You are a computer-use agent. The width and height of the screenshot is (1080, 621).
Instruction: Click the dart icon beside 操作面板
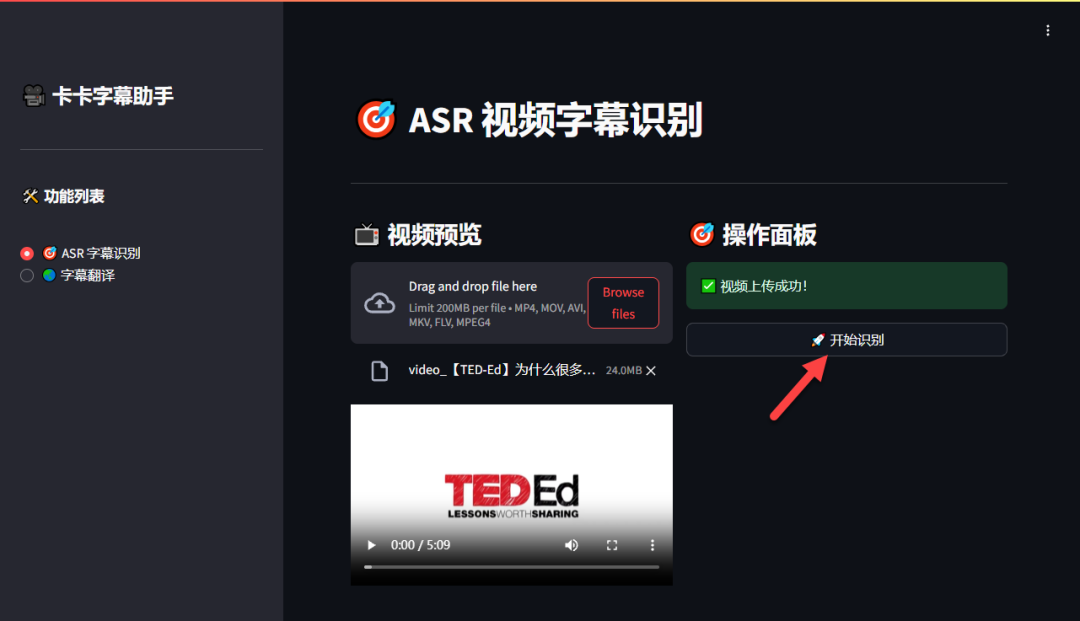pos(701,233)
